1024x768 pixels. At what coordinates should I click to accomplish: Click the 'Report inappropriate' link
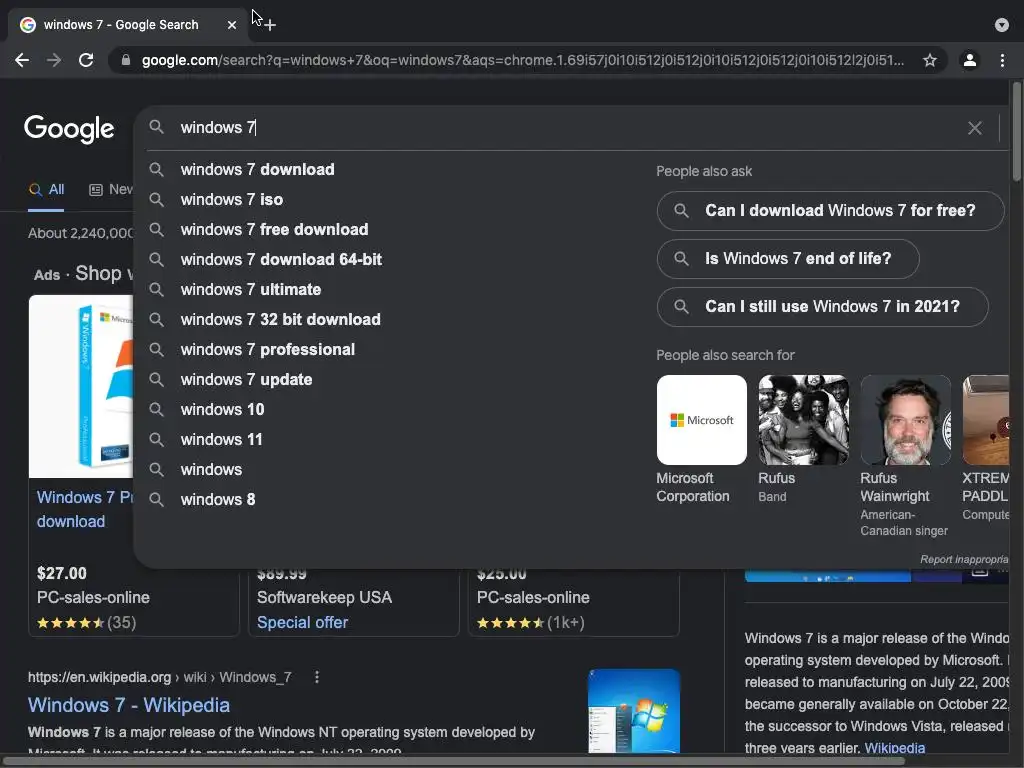coord(965,560)
